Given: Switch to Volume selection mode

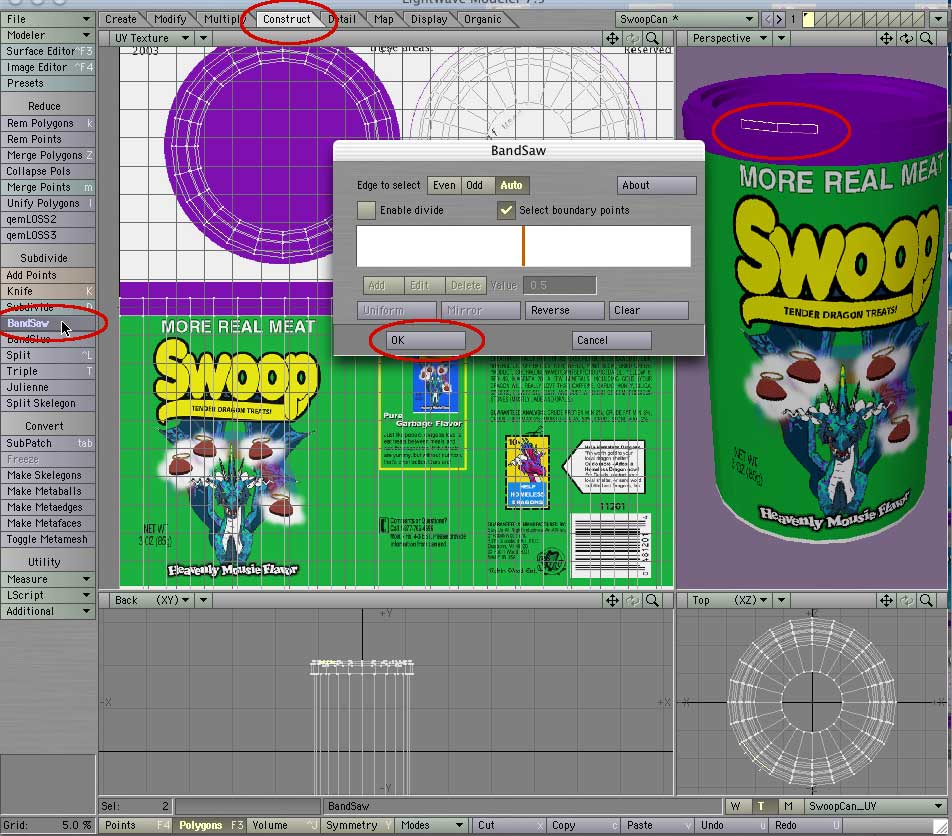Looking at the screenshot, I should tap(284, 825).
